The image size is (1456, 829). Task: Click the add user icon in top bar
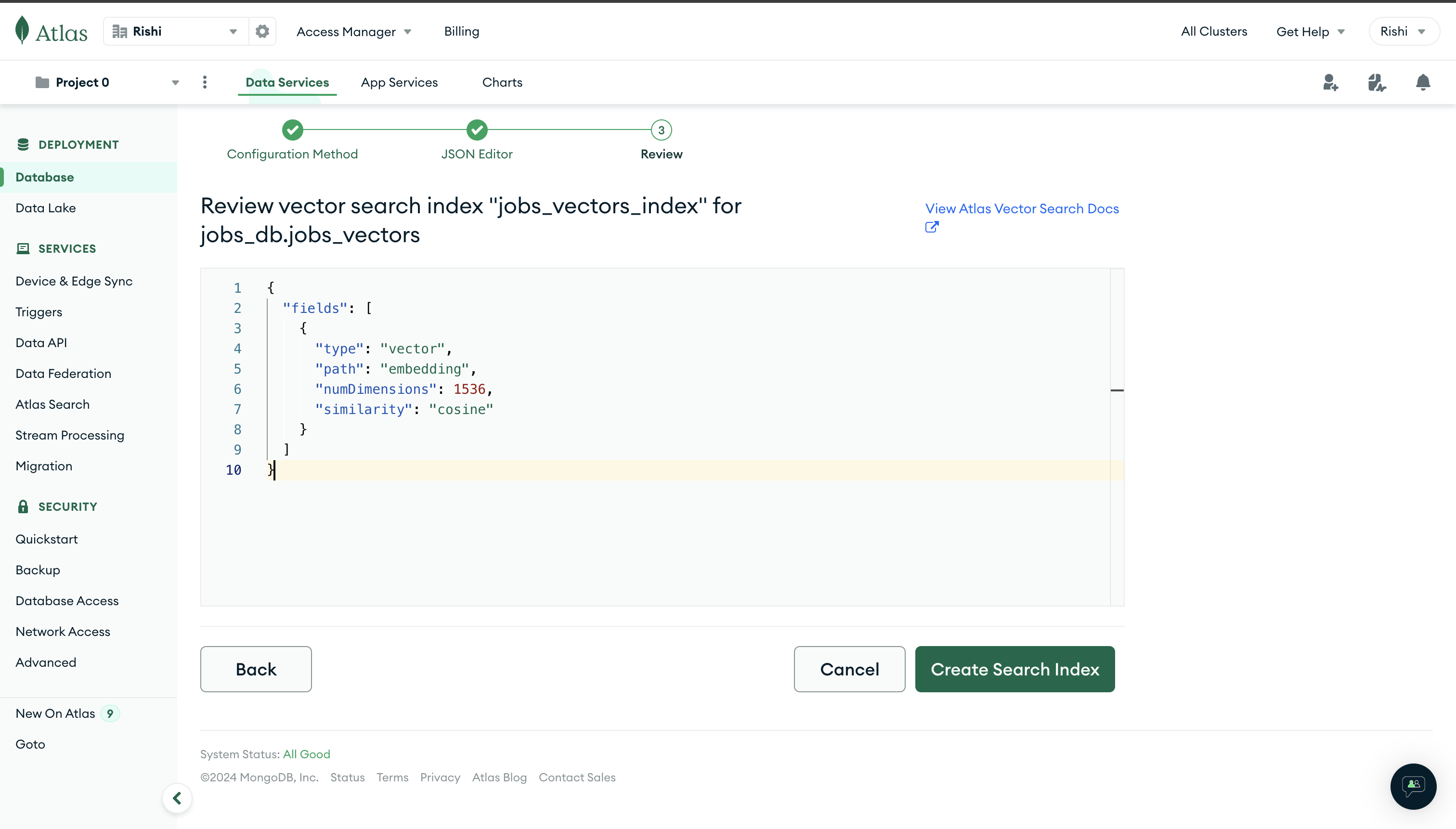[1330, 82]
